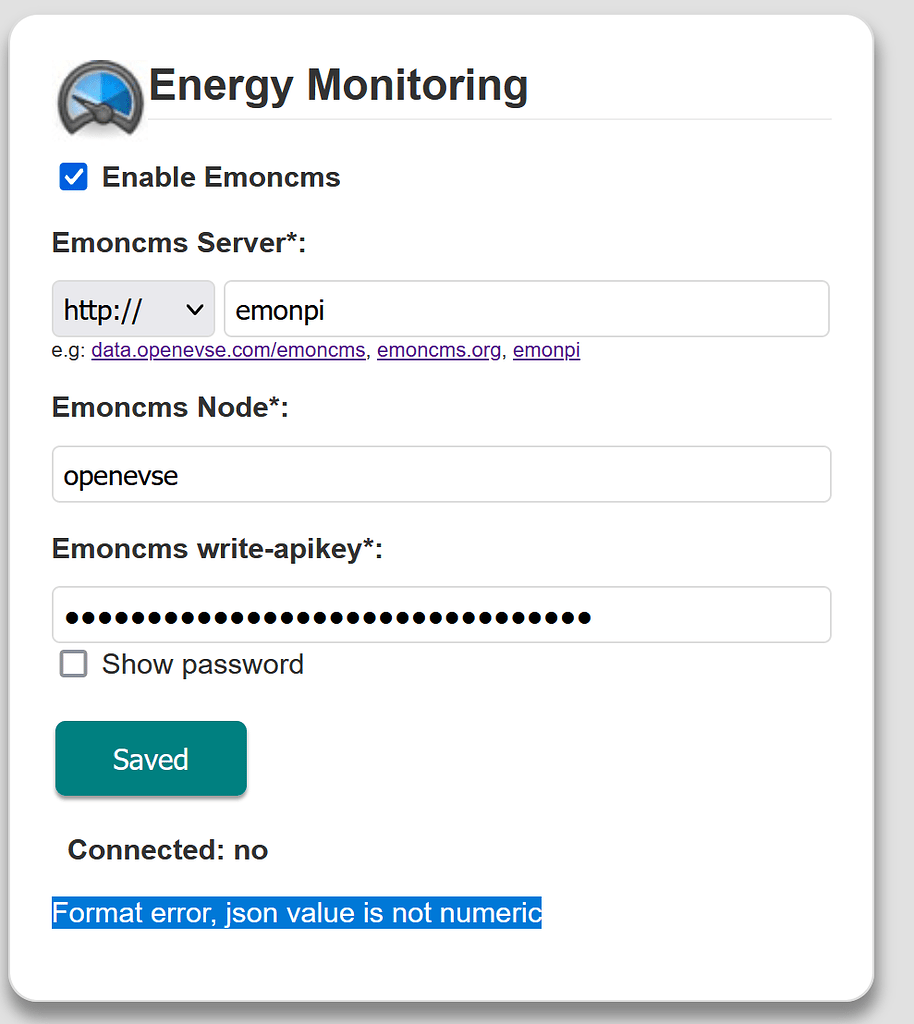Click the Connected: no status text
The image size is (914, 1024).
click(x=167, y=849)
